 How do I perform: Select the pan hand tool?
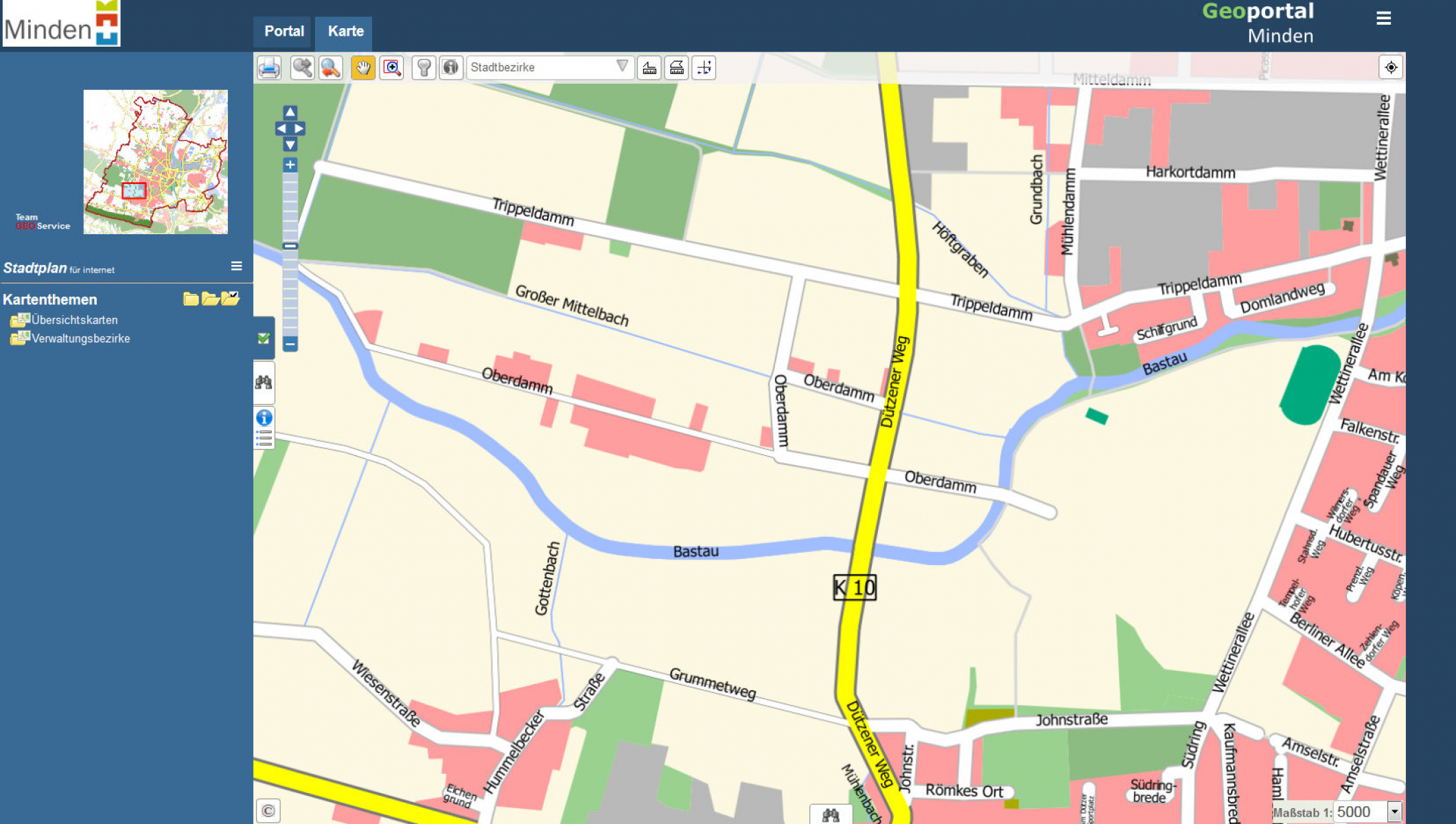point(362,67)
